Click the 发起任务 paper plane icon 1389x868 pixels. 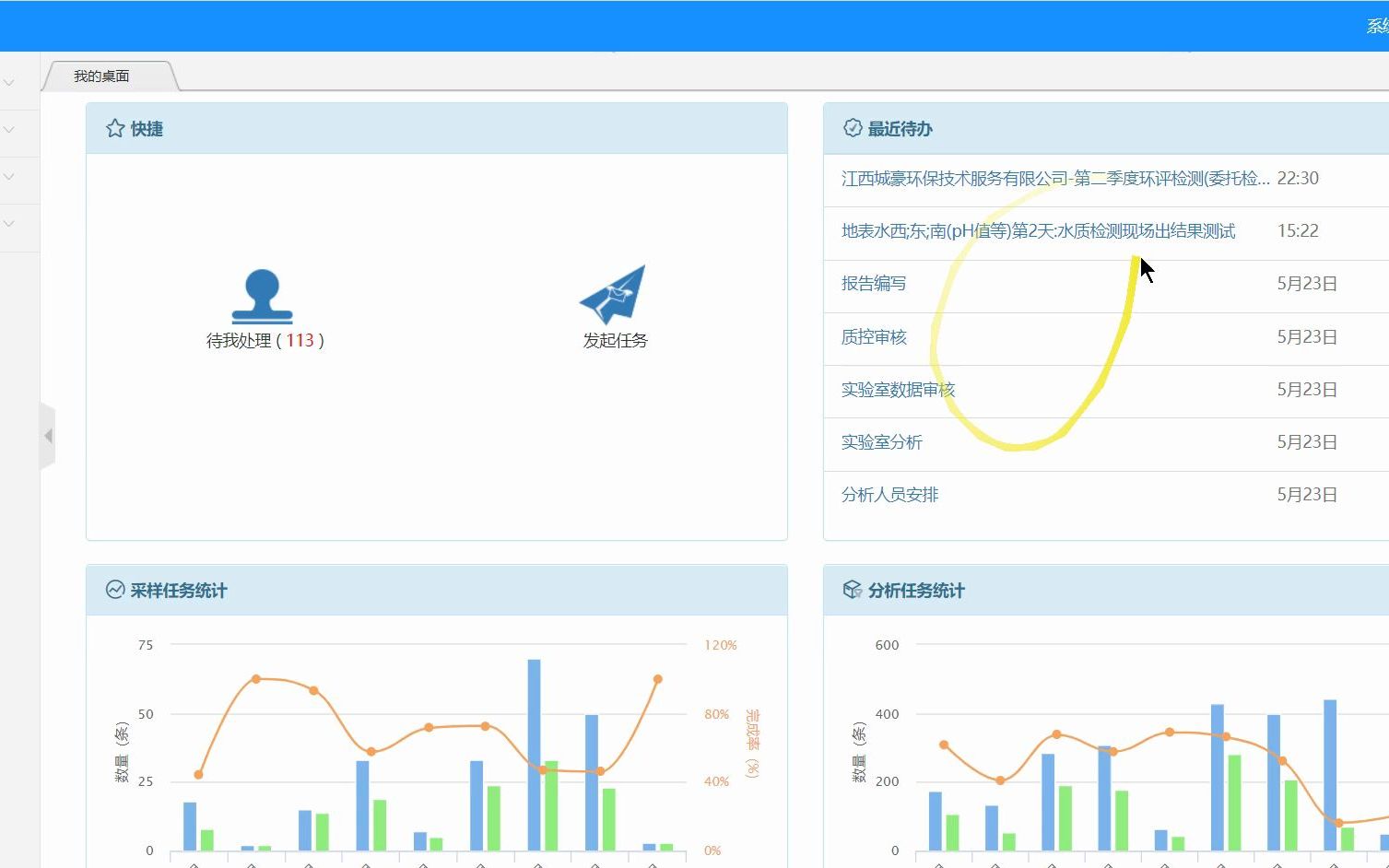613,294
